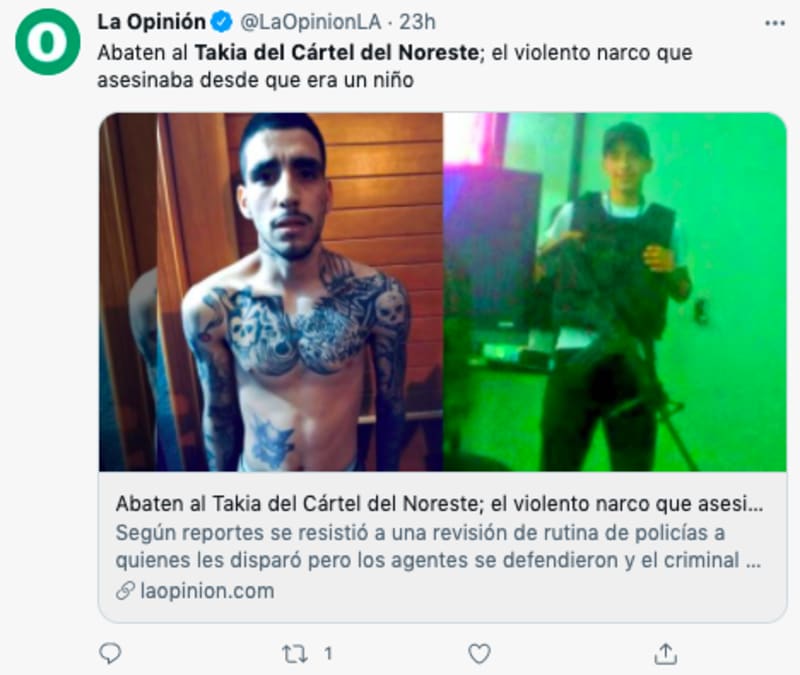
Task: Open the green-tinted photo in card
Action: coord(615,292)
